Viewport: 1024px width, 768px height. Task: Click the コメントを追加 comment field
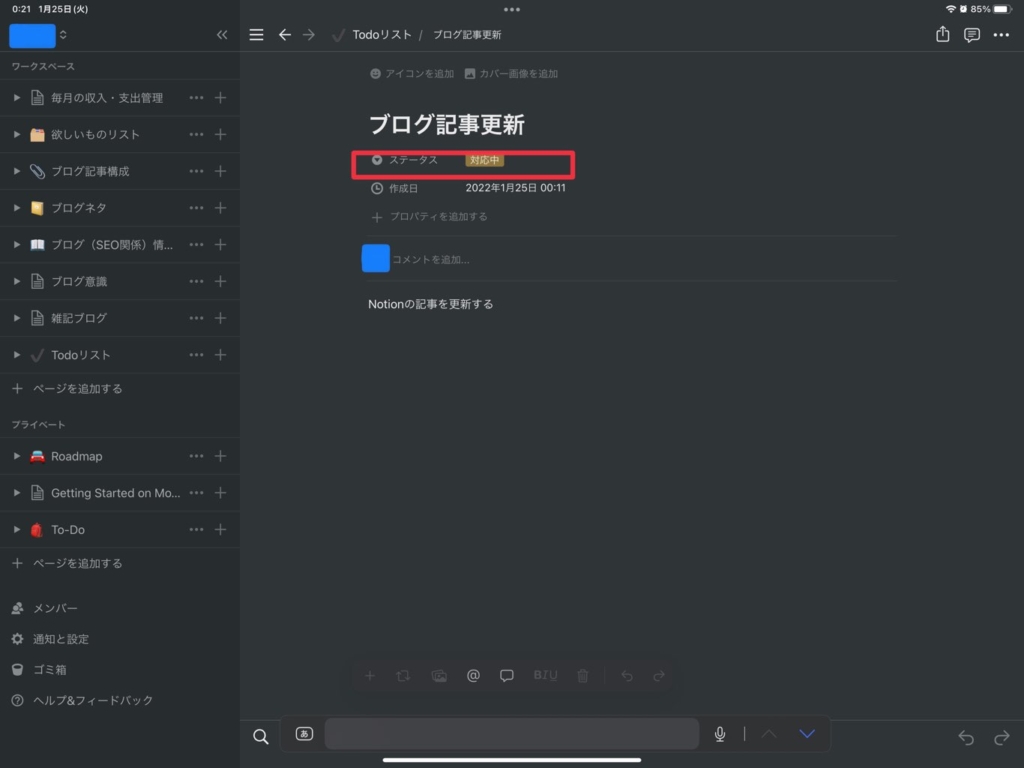tap(430, 259)
